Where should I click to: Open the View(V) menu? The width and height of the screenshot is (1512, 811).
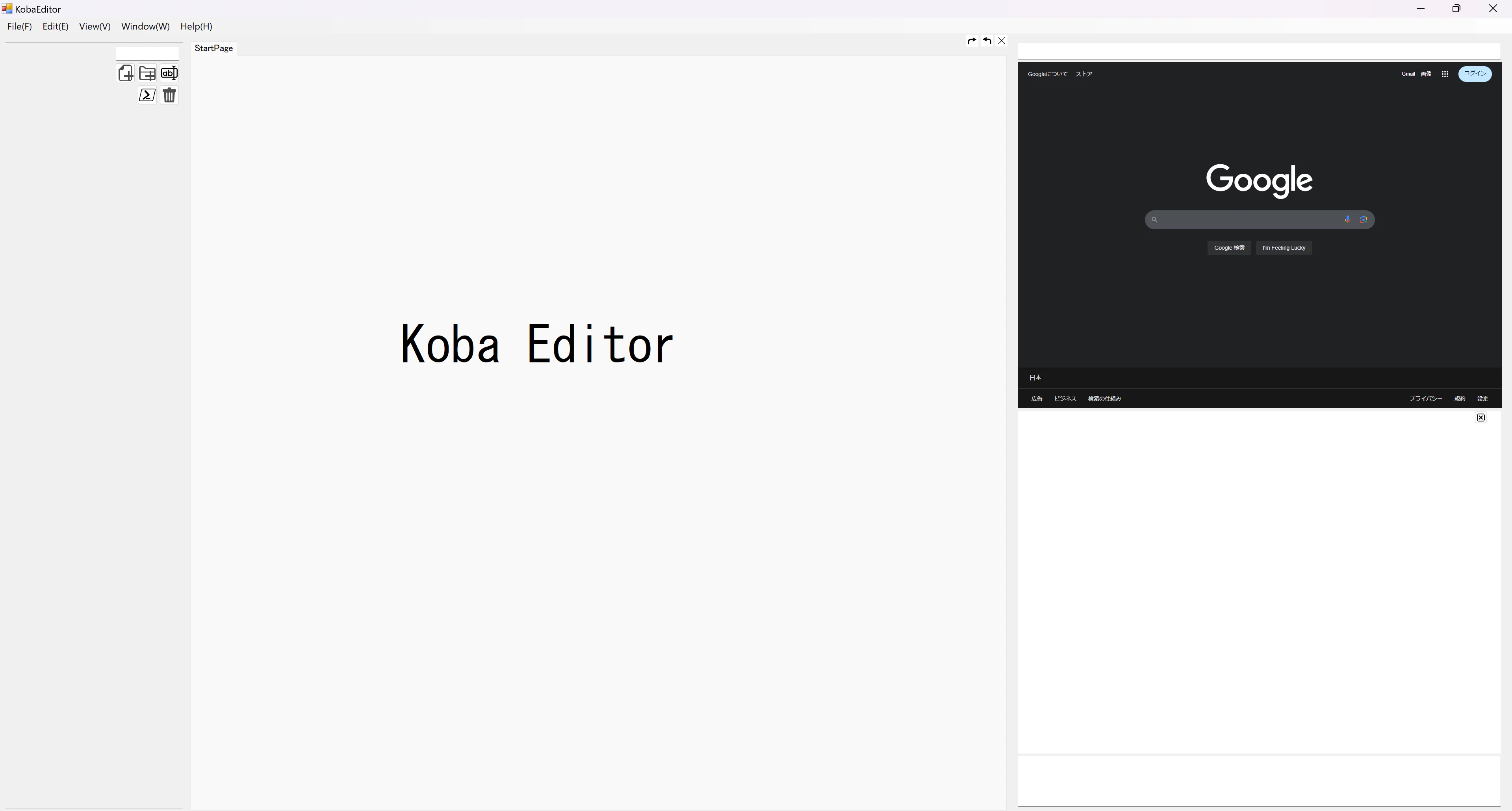click(95, 26)
